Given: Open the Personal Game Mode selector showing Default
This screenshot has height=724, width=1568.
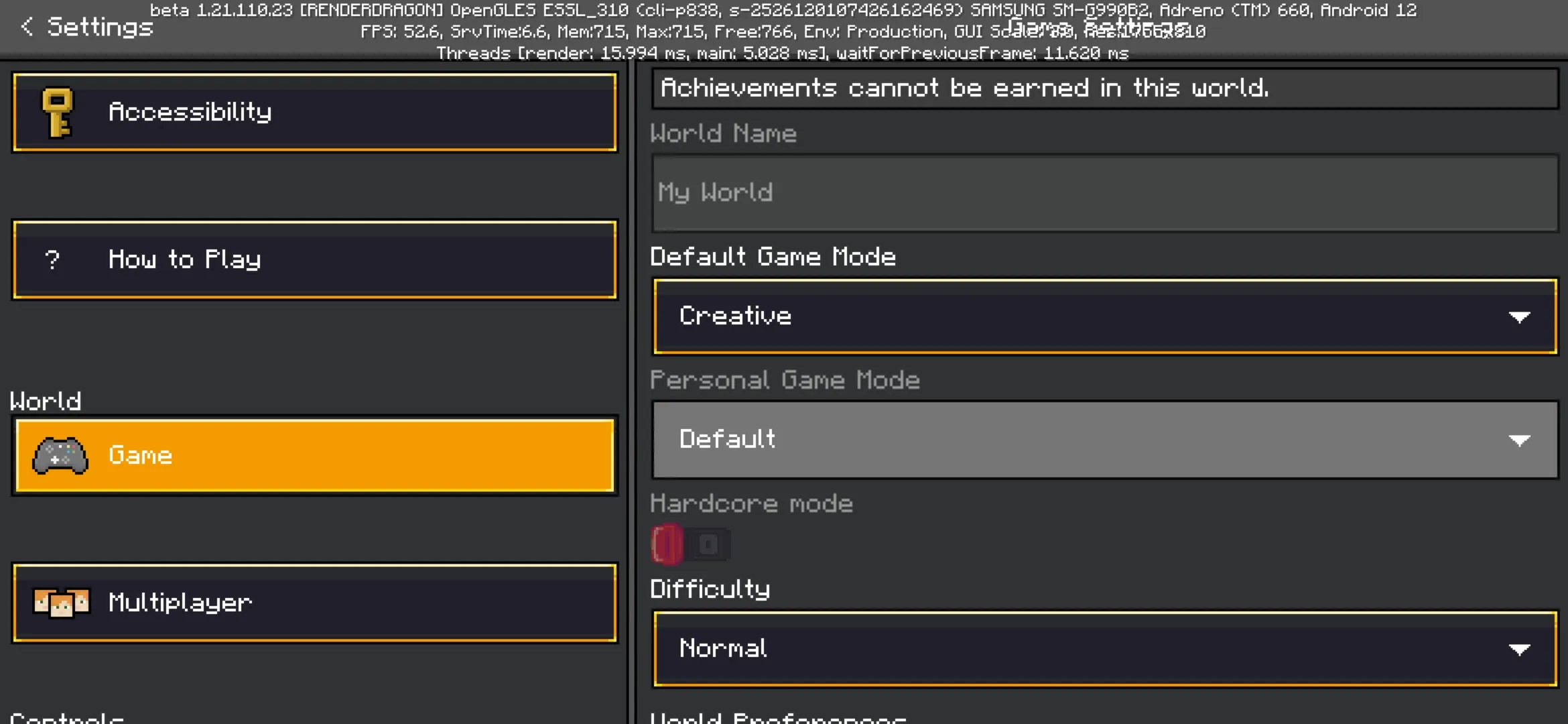Looking at the screenshot, I should tap(1104, 440).
